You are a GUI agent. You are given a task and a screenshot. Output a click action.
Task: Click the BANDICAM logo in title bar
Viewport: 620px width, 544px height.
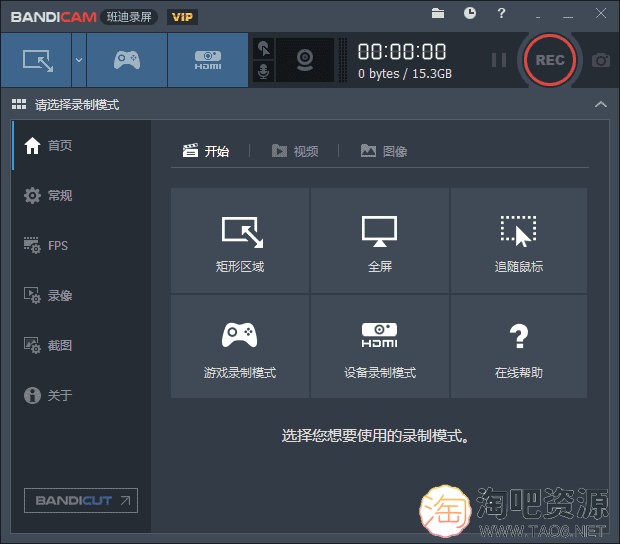54,17
